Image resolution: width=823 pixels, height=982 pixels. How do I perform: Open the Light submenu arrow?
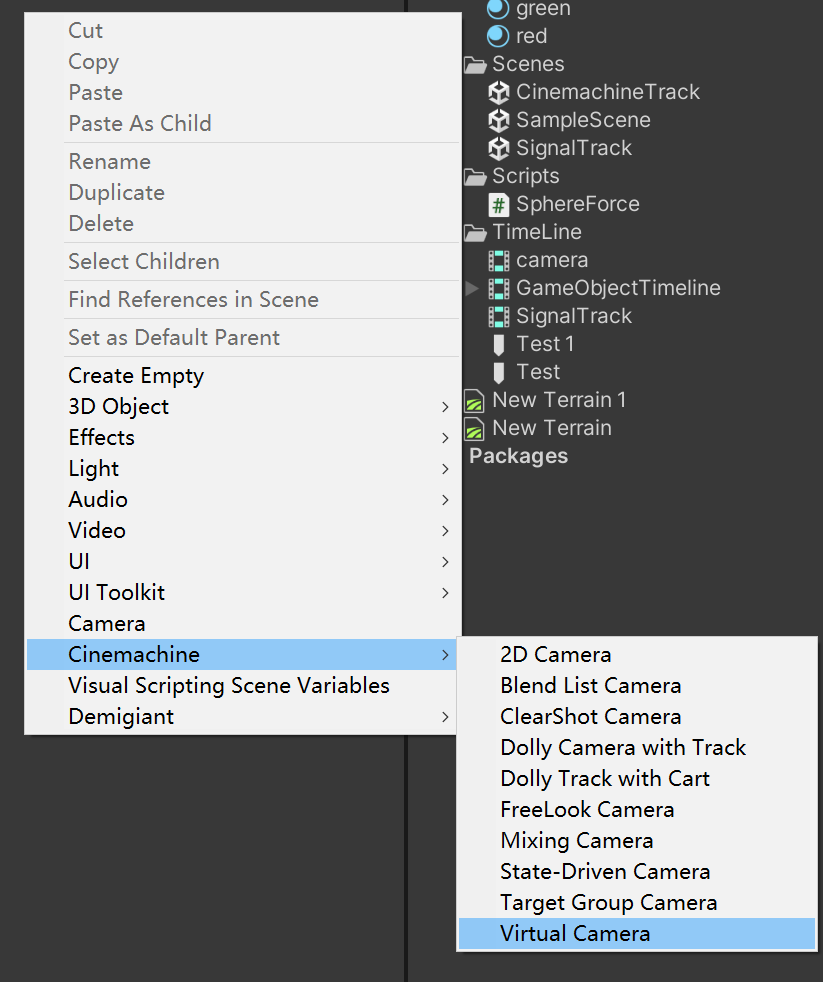(x=445, y=469)
